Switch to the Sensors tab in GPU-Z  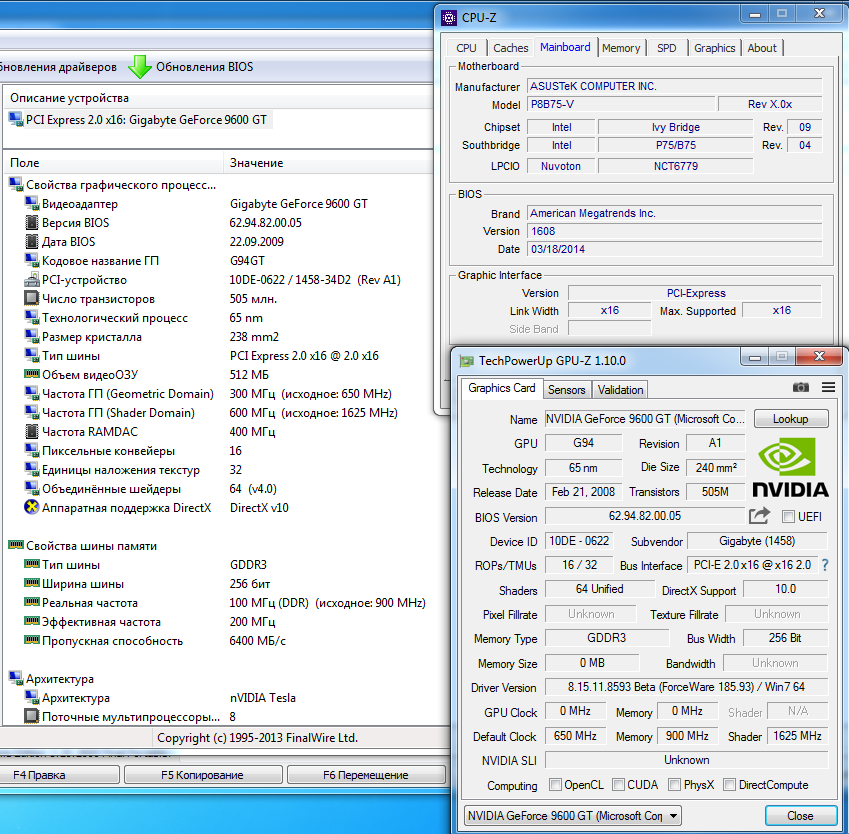566,389
